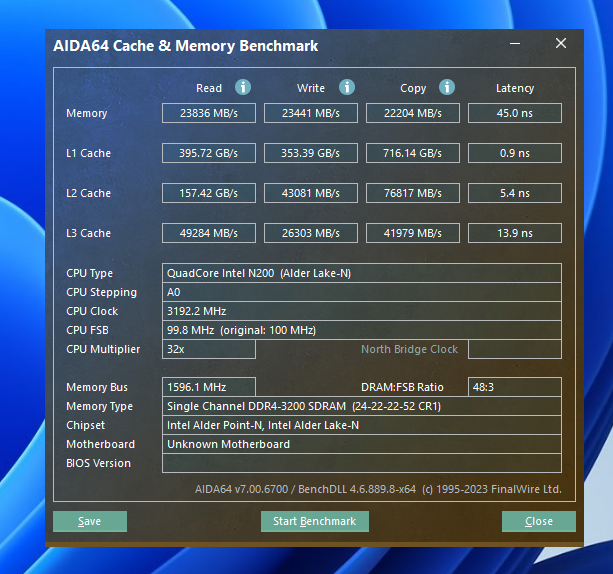Click the Memory copy value 22204 MB/s
Image resolution: width=613 pixels, height=574 pixels.
pos(413,113)
